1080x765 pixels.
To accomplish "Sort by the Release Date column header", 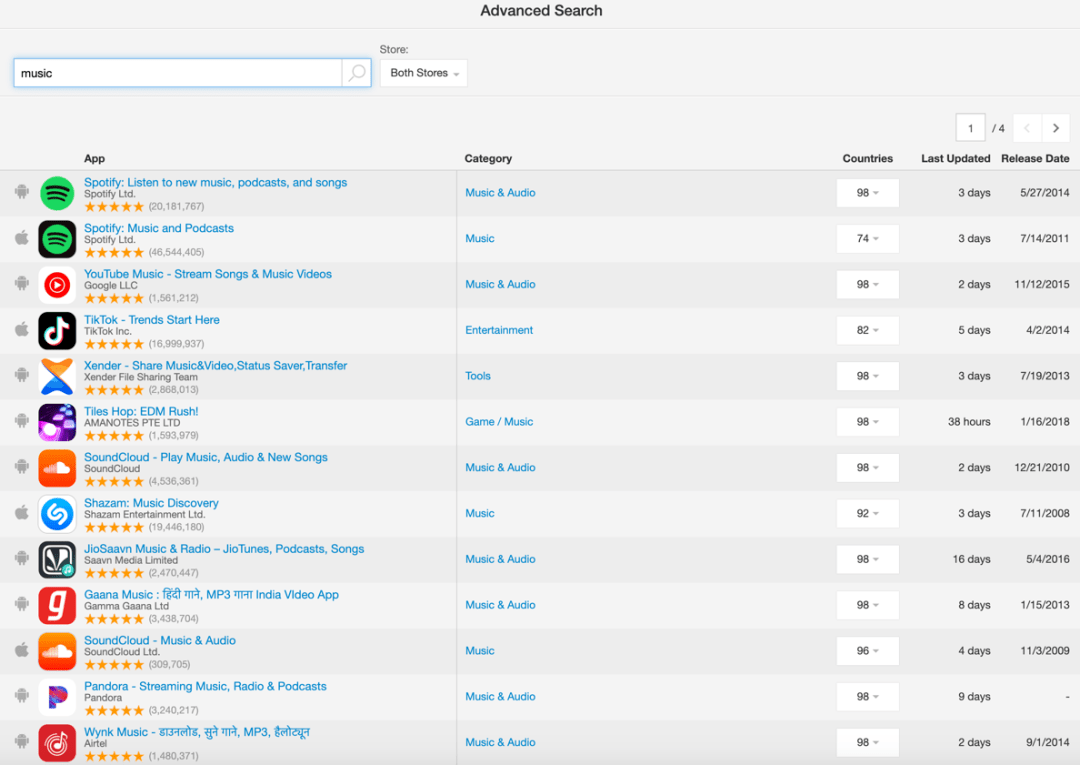I will click(x=1035, y=158).
